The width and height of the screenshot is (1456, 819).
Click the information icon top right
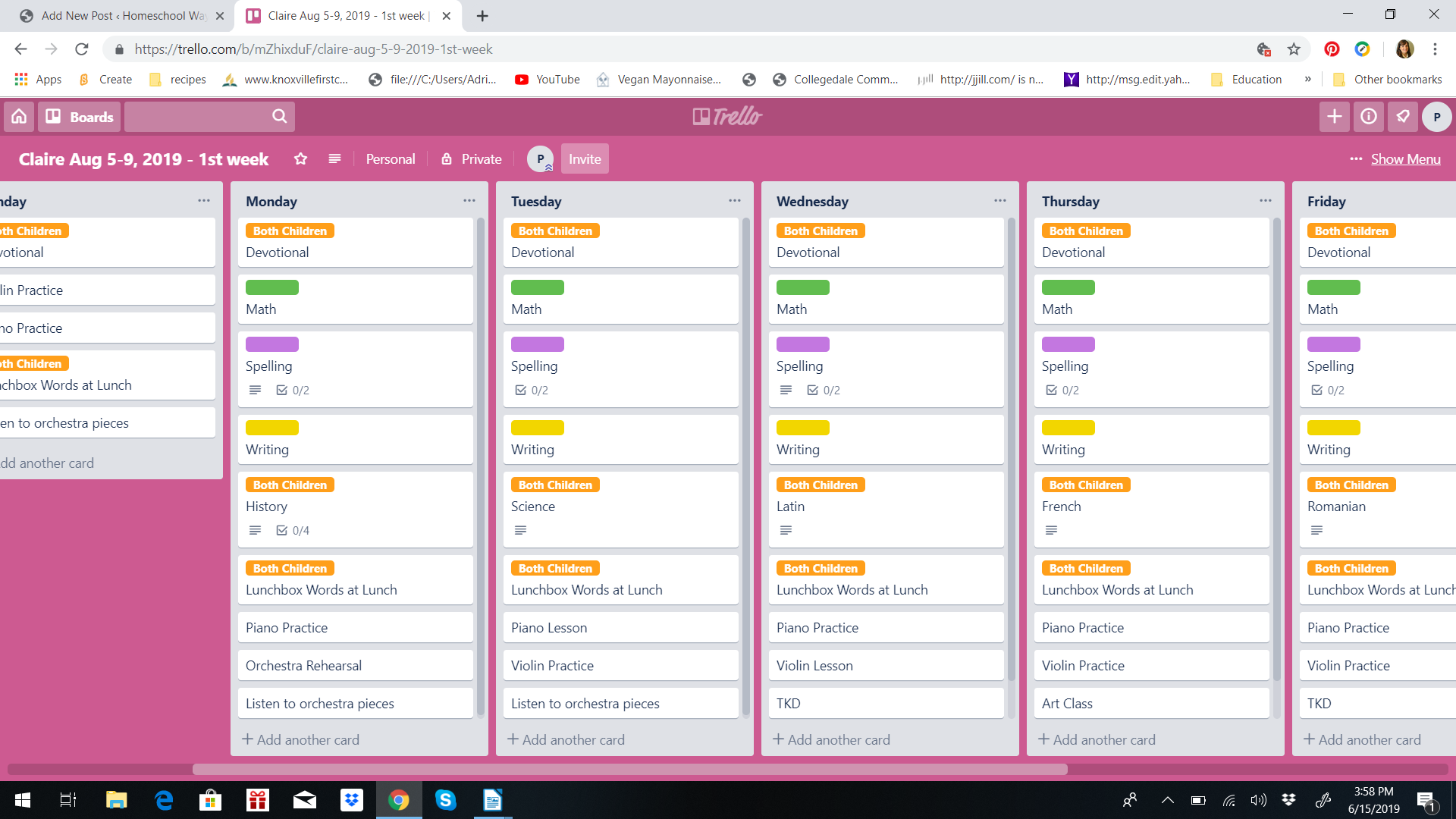coord(1368,116)
